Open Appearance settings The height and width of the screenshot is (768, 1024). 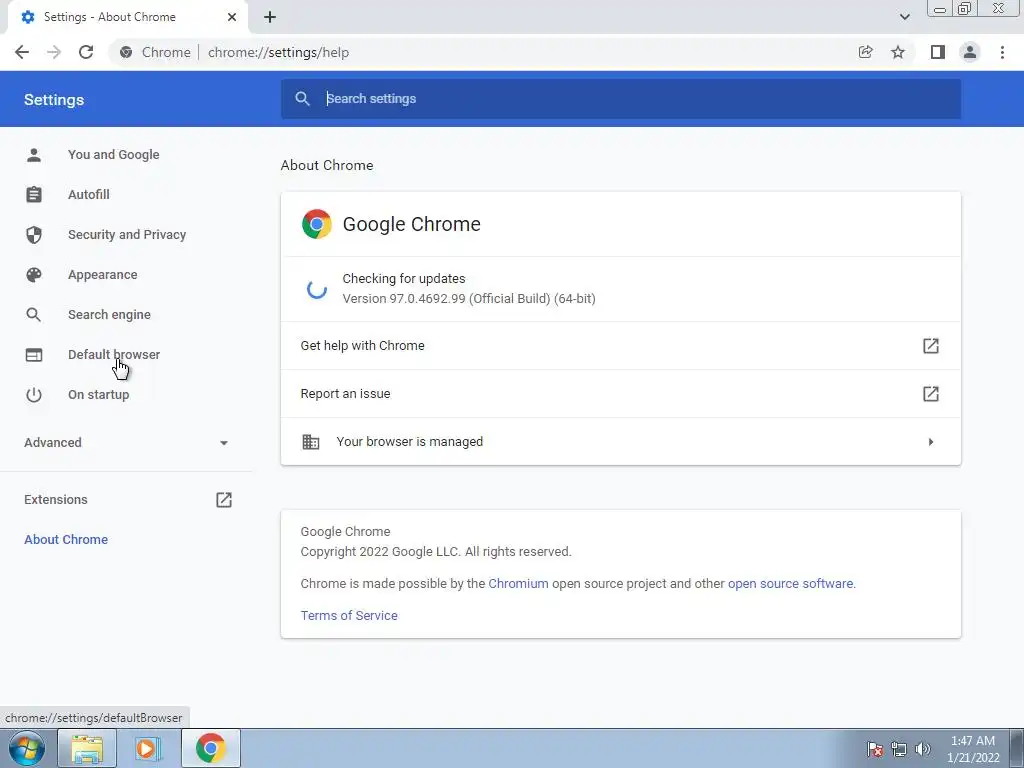(103, 275)
